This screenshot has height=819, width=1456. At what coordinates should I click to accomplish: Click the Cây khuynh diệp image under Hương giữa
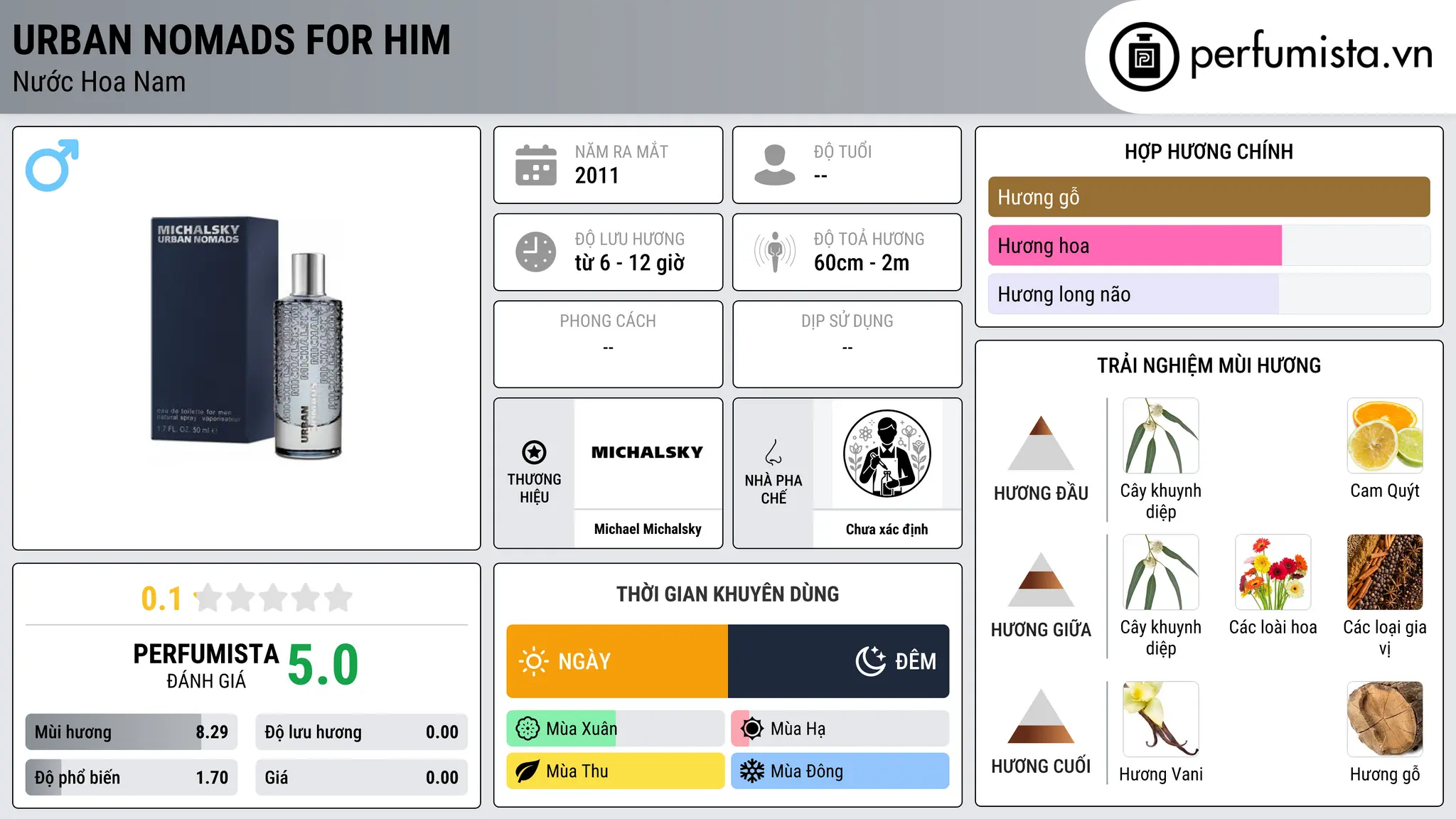pyautogui.click(x=1161, y=572)
